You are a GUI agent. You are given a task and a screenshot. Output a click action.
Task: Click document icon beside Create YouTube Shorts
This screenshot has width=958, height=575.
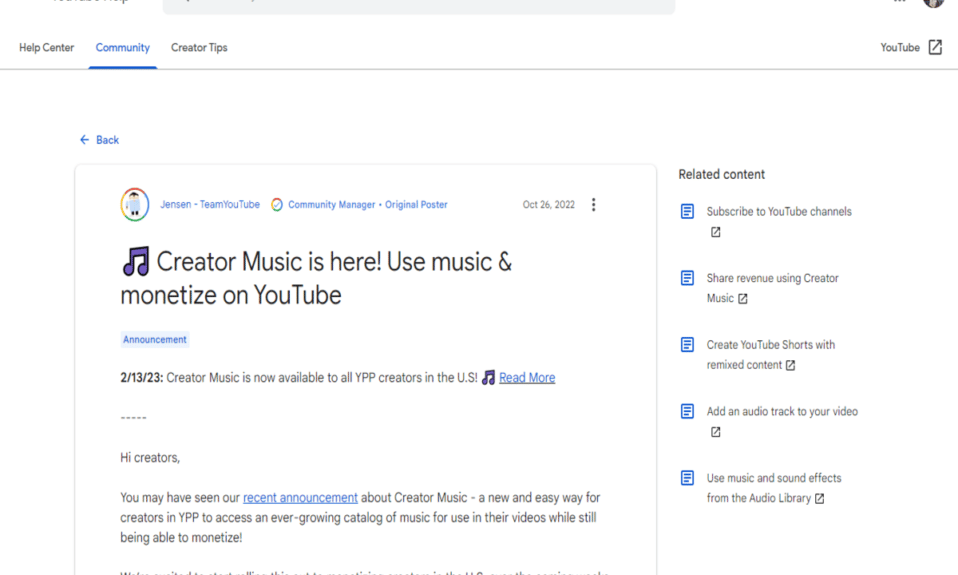point(687,345)
